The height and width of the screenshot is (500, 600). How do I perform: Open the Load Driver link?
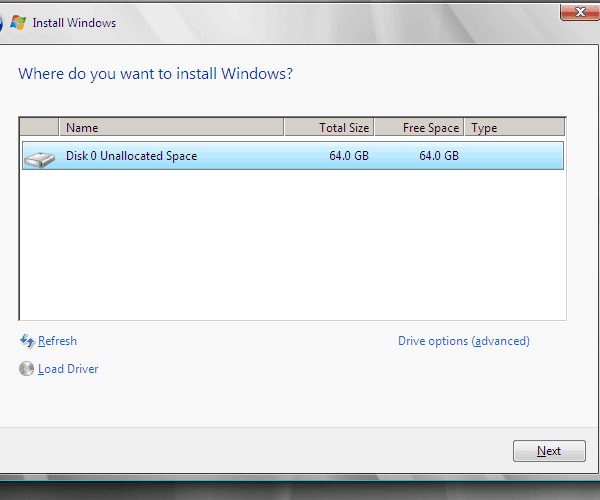click(x=68, y=369)
